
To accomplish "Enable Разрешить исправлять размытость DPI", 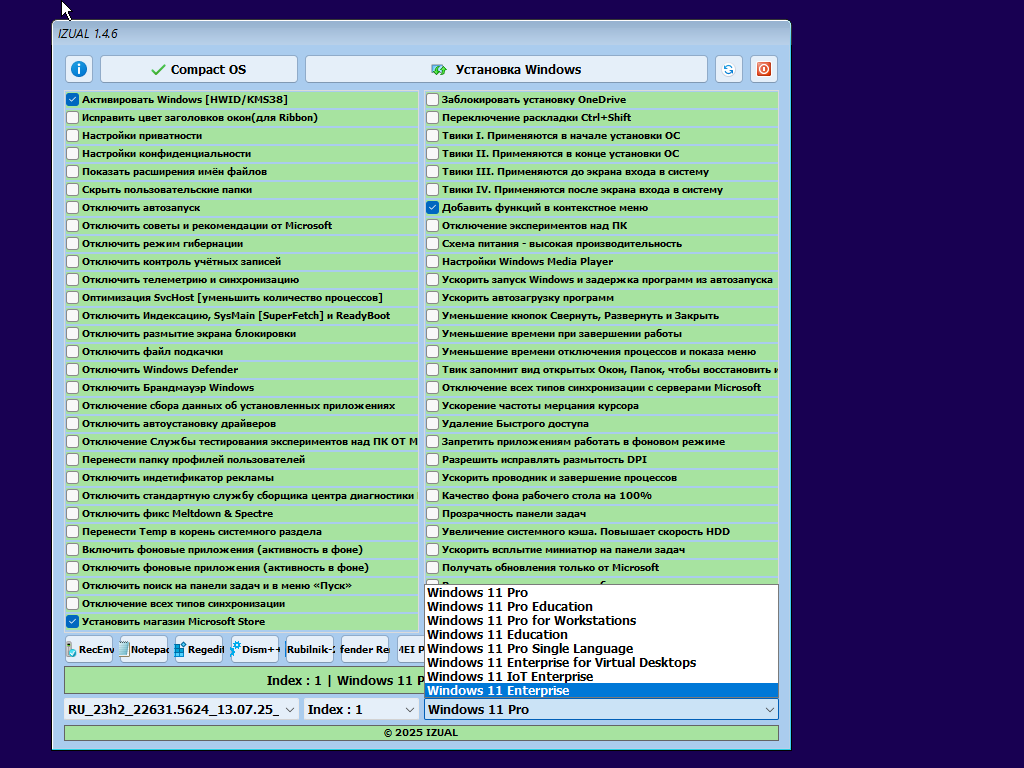I will tap(432, 460).
